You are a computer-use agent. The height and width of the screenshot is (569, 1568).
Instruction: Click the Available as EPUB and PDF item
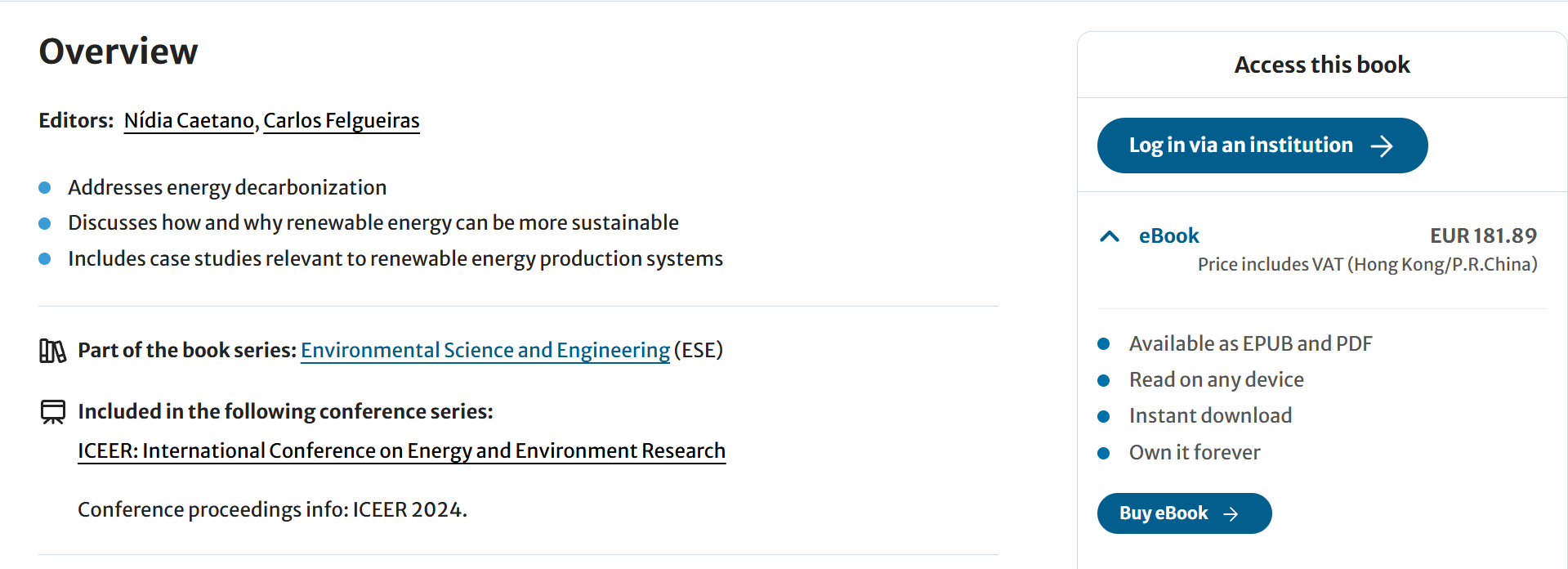click(1250, 344)
